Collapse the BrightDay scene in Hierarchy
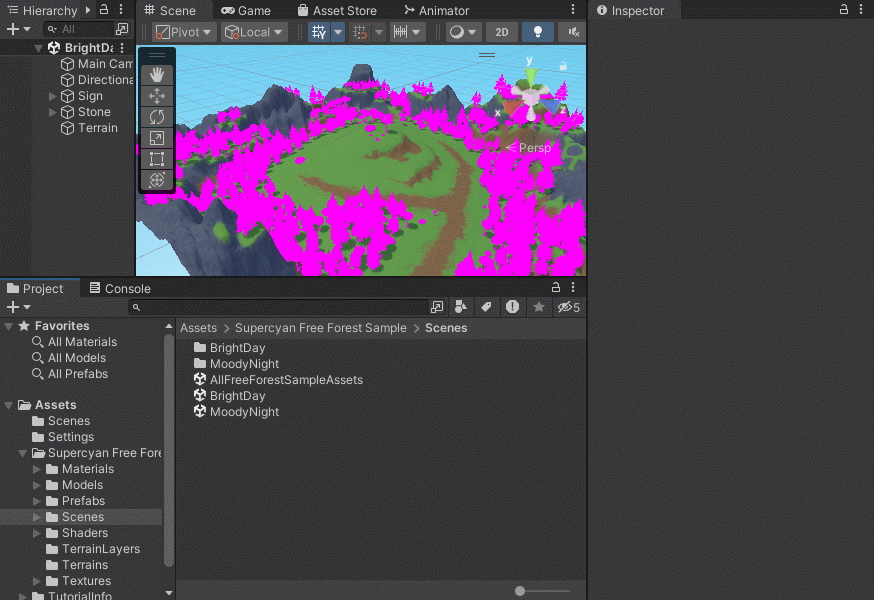 [38, 48]
